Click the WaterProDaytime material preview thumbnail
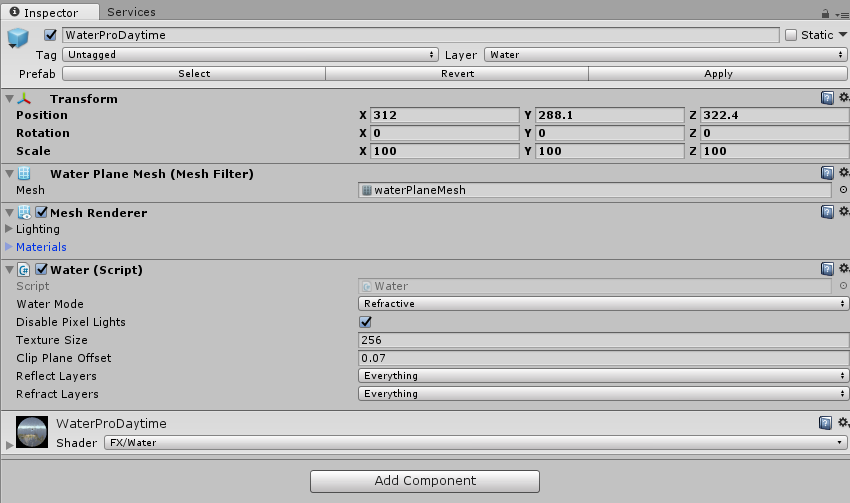This screenshot has height=503, width=850. tap(32, 432)
